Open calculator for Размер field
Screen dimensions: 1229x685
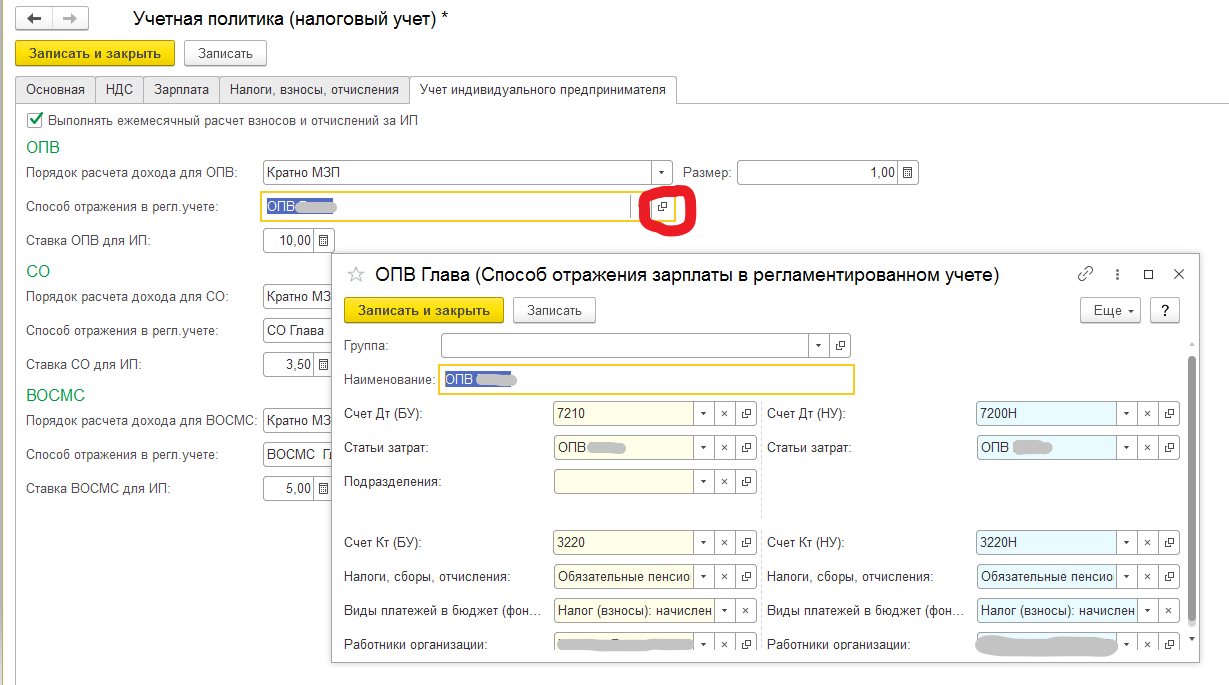pyautogui.click(x=907, y=173)
